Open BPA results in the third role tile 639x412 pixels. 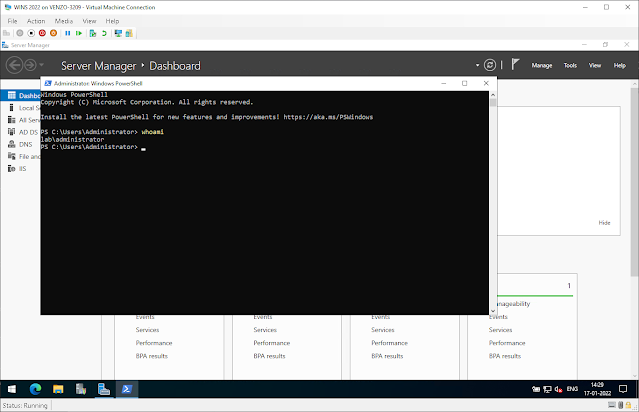click(387, 356)
